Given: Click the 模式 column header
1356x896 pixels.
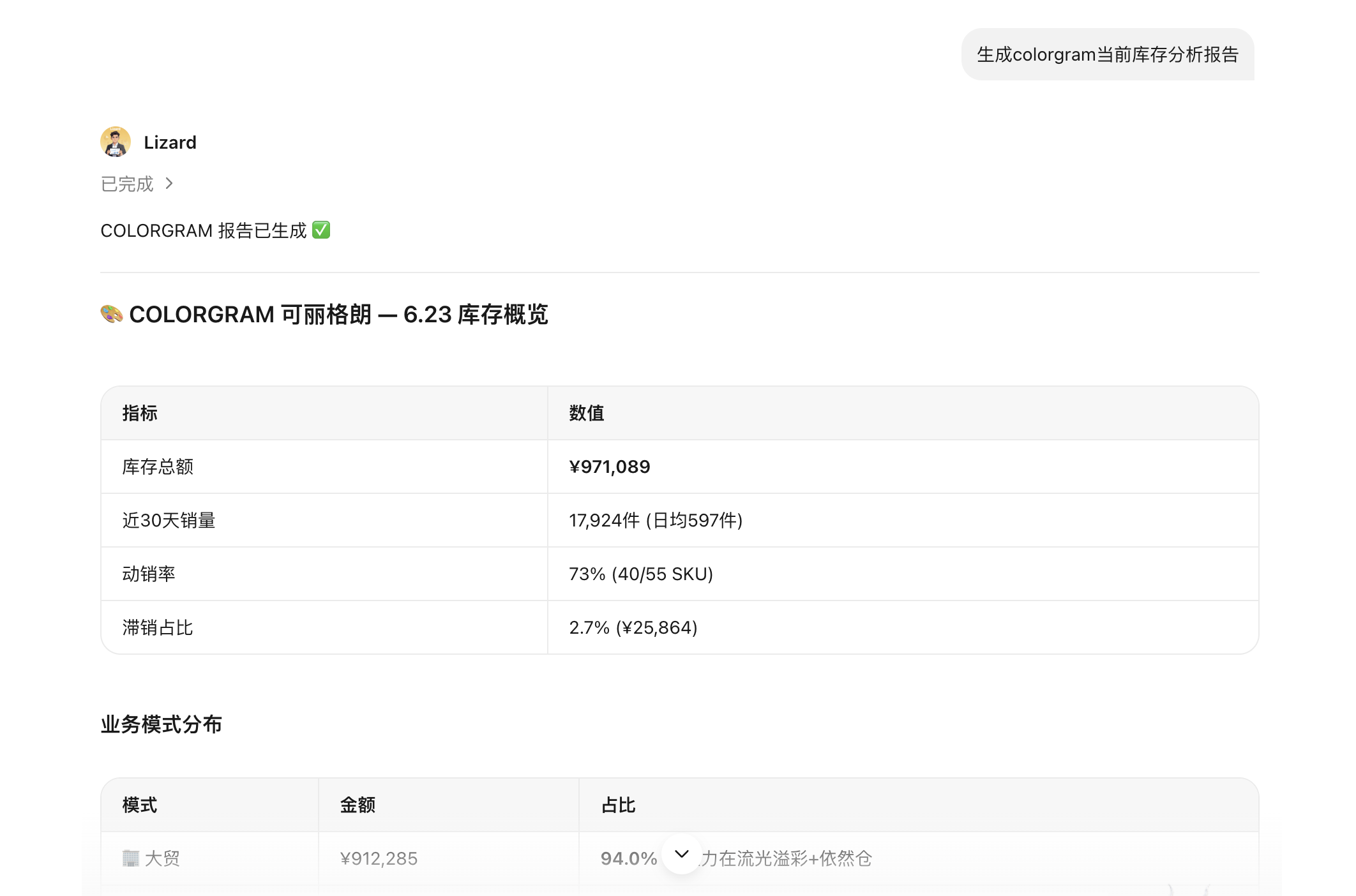Looking at the screenshot, I should coord(140,805).
